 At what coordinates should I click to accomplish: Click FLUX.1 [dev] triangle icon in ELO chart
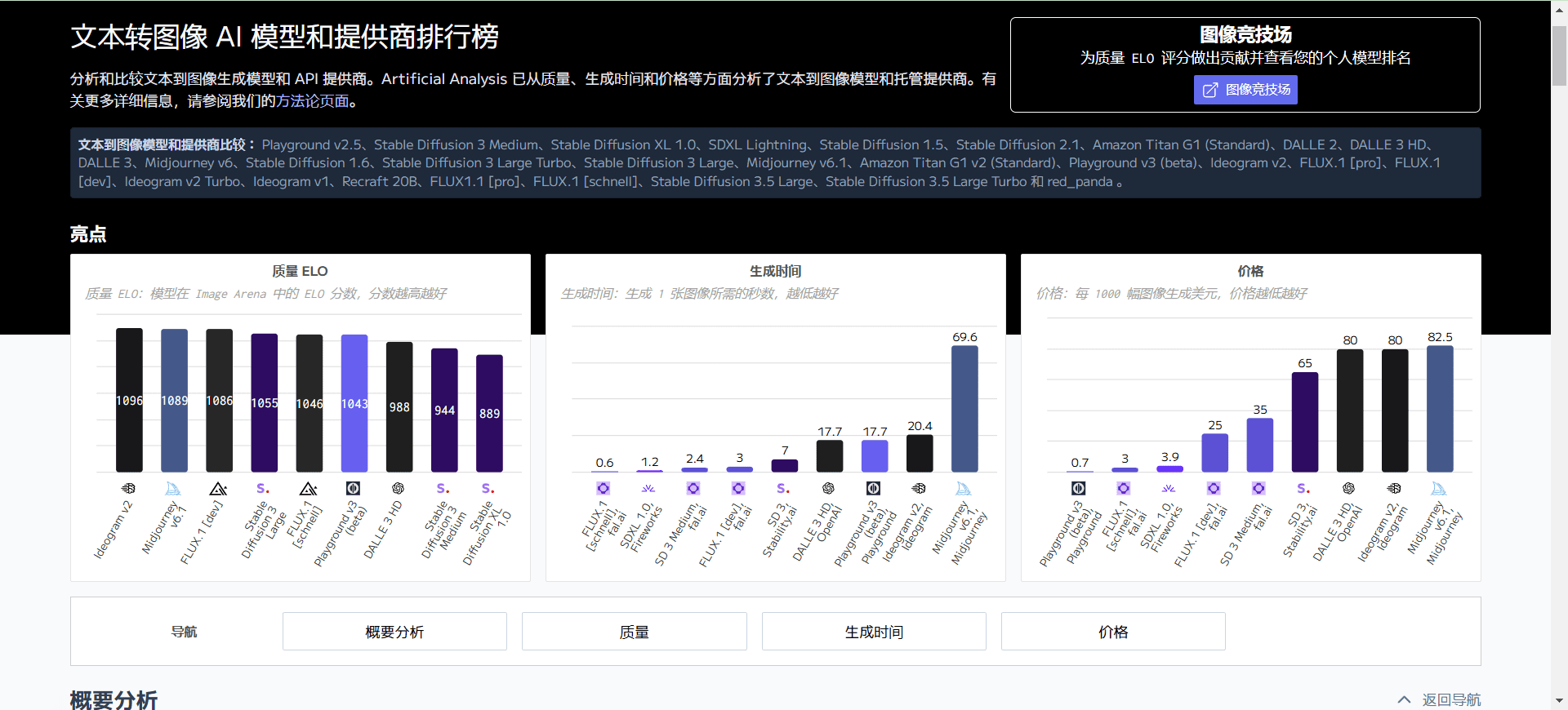(x=218, y=488)
